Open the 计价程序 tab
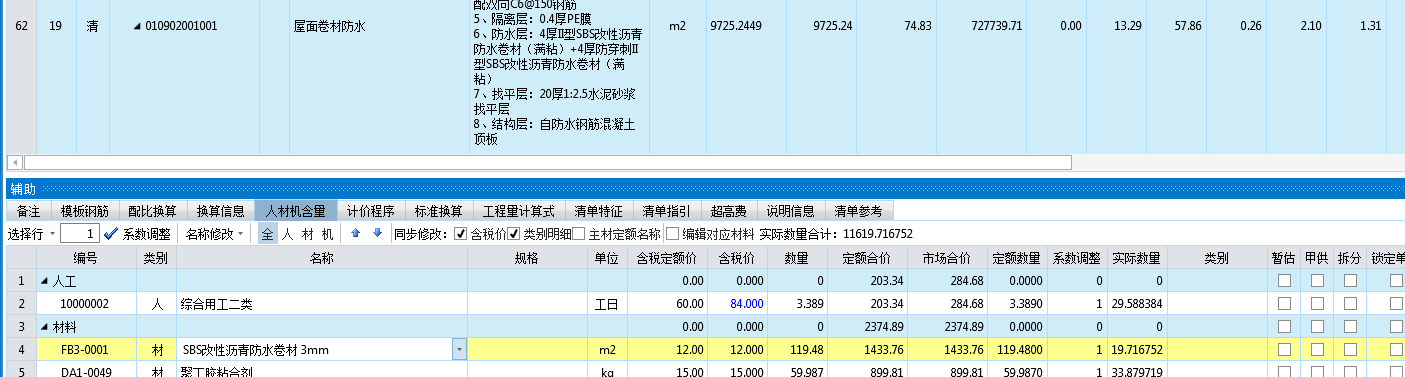 click(x=371, y=211)
